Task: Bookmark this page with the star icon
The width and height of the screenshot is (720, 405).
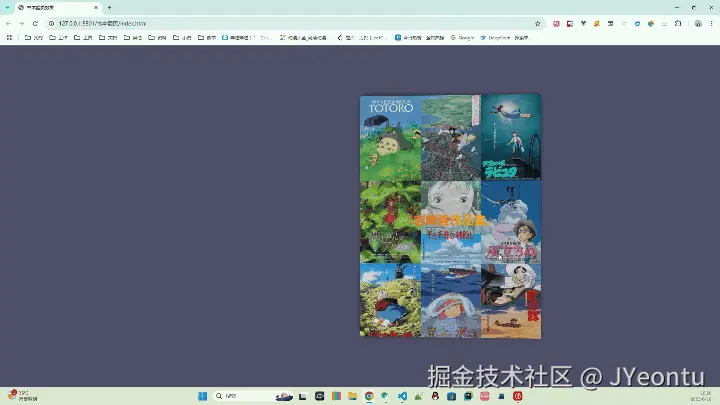Action: (x=537, y=23)
